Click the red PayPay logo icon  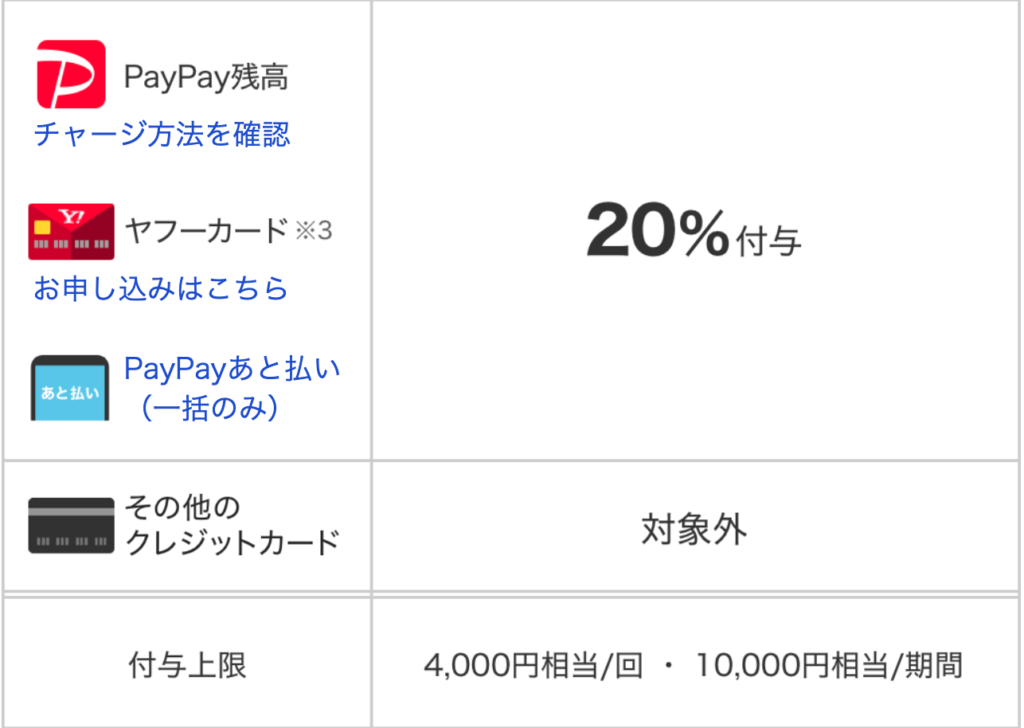[71, 74]
